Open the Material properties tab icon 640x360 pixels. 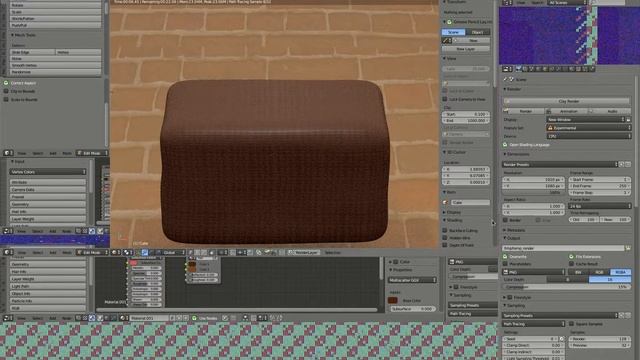click(571, 69)
